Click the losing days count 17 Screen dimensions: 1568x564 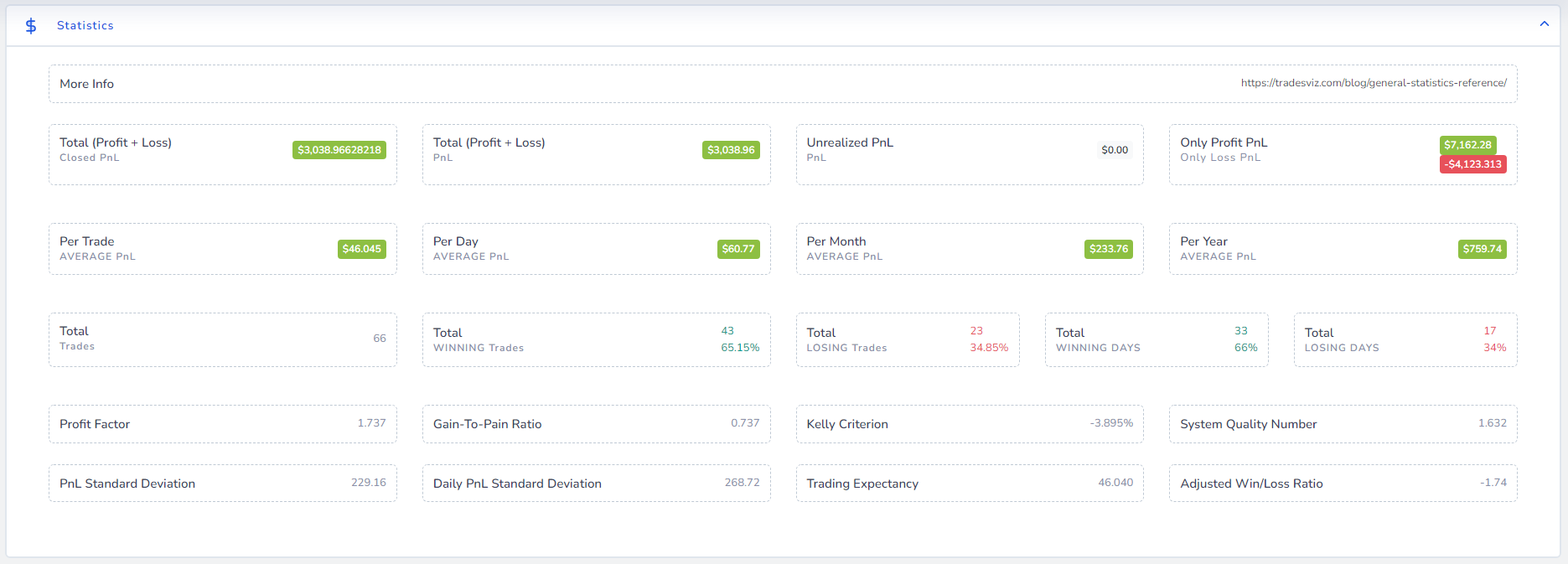[1490, 331]
